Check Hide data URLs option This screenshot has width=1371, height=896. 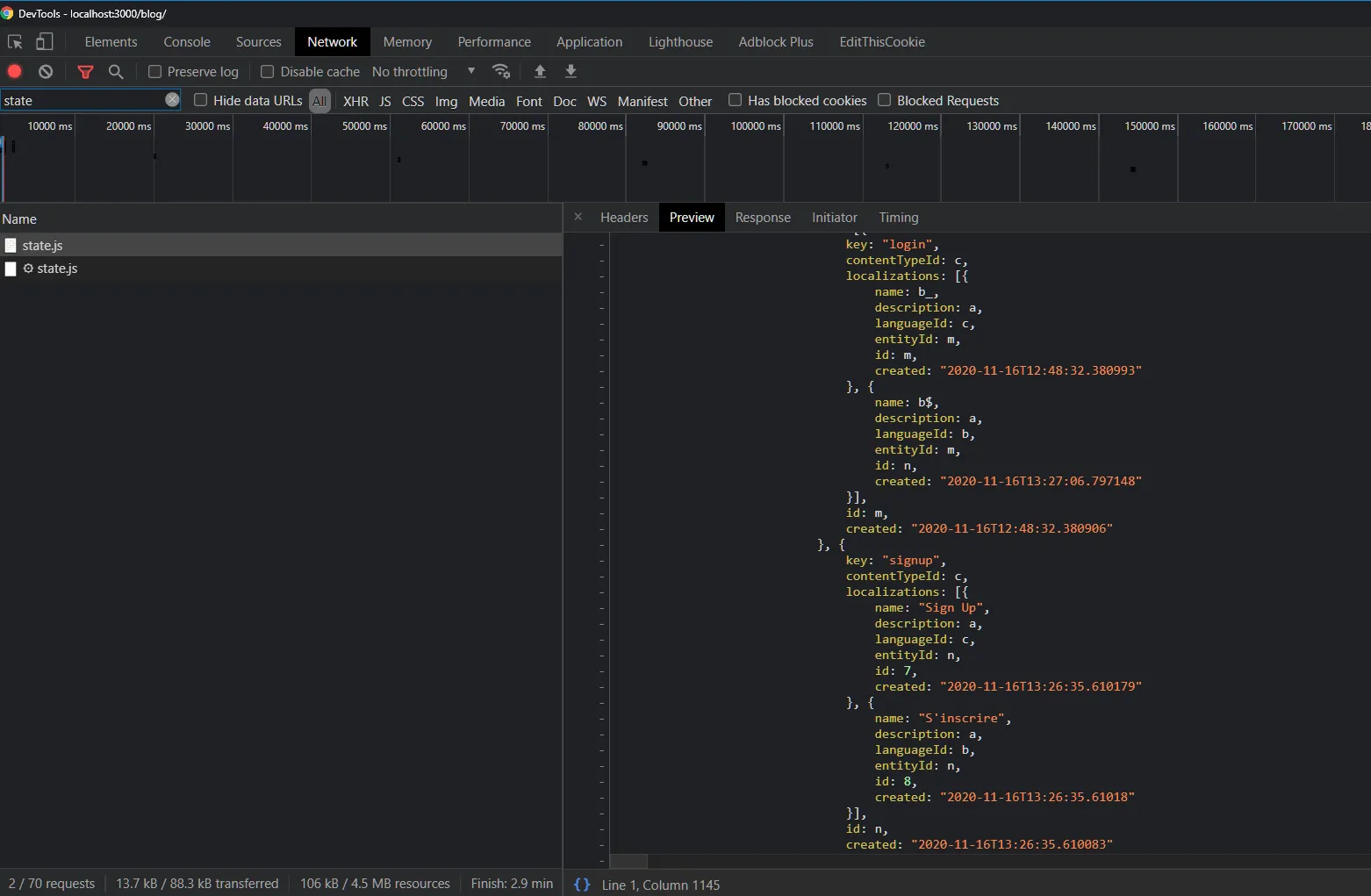click(200, 100)
